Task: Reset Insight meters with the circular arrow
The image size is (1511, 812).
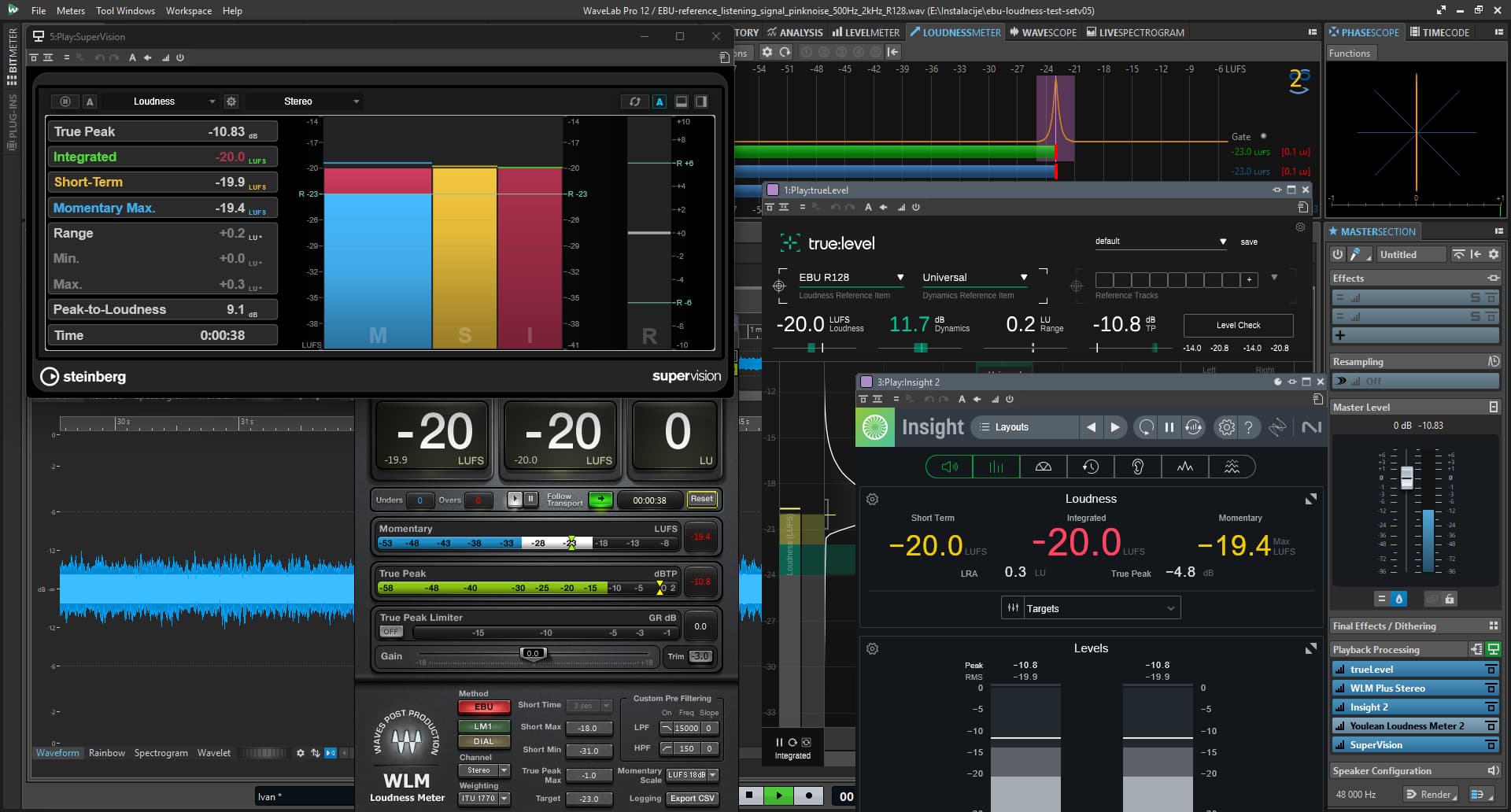Action: pos(1146,427)
